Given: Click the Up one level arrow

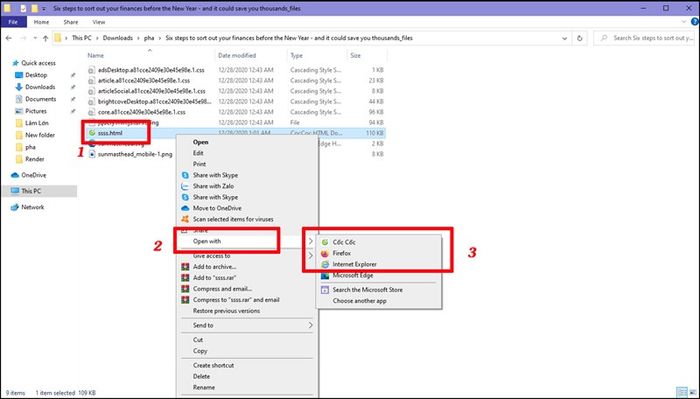Looking at the screenshot, I should (x=45, y=38).
